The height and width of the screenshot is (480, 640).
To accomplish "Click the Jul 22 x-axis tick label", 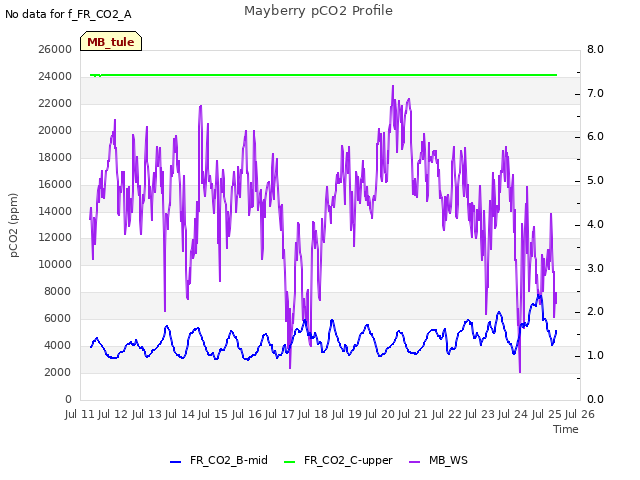I will 447,414.
